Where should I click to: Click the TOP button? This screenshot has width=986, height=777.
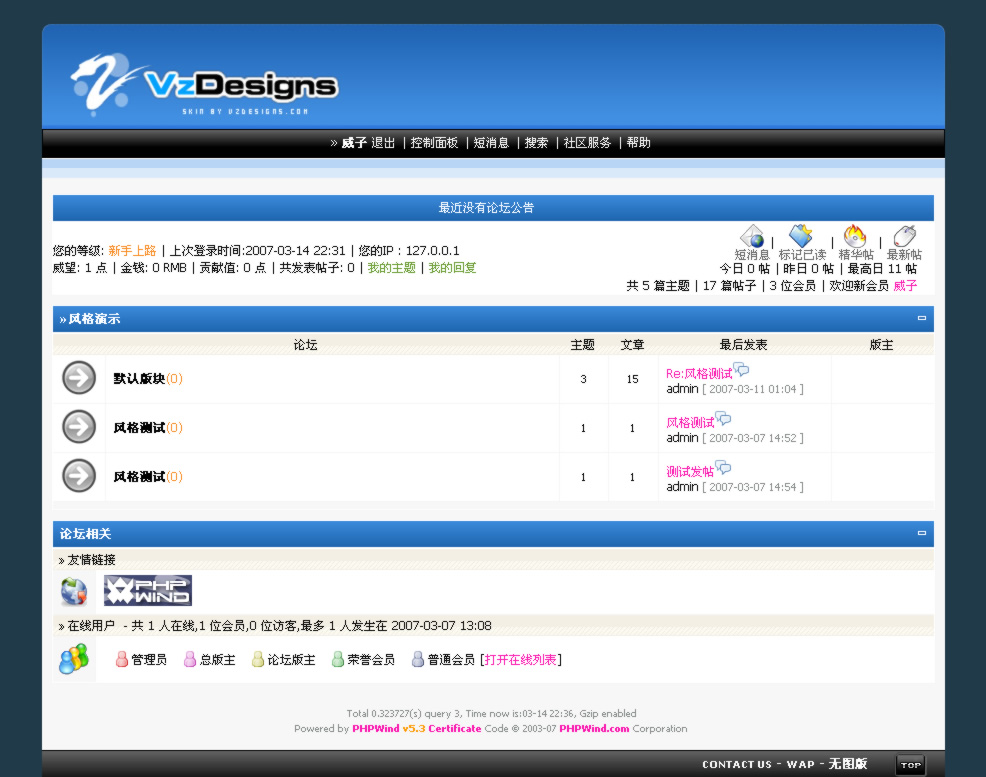(910, 765)
